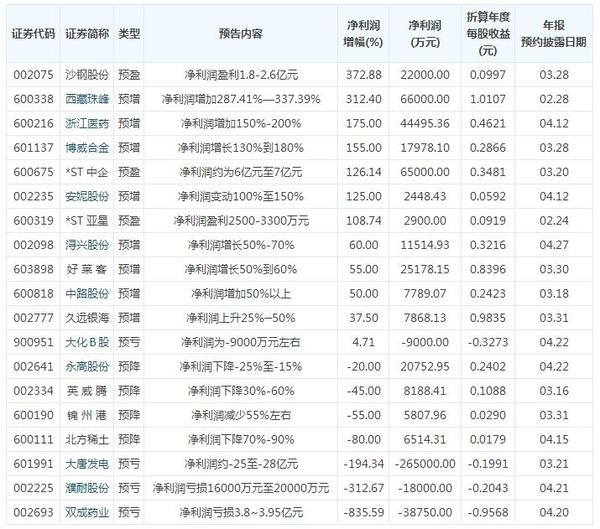600x529 pixels.
Task: Select stock code 002235
Action: click(33, 196)
